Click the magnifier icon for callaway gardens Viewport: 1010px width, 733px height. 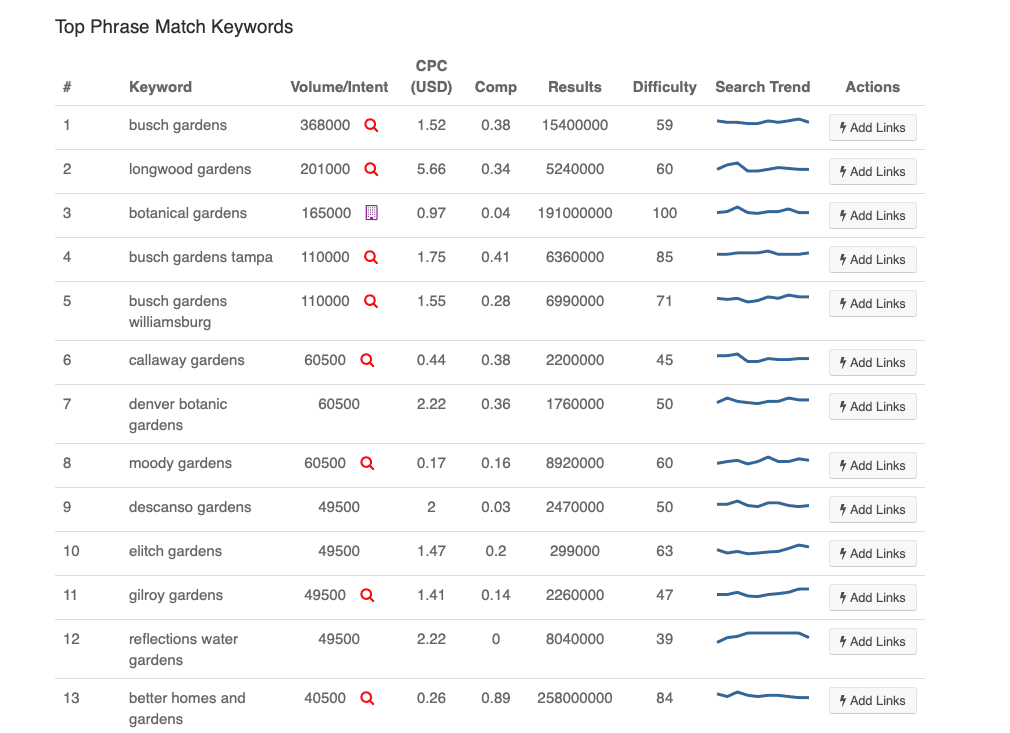[367, 360]
